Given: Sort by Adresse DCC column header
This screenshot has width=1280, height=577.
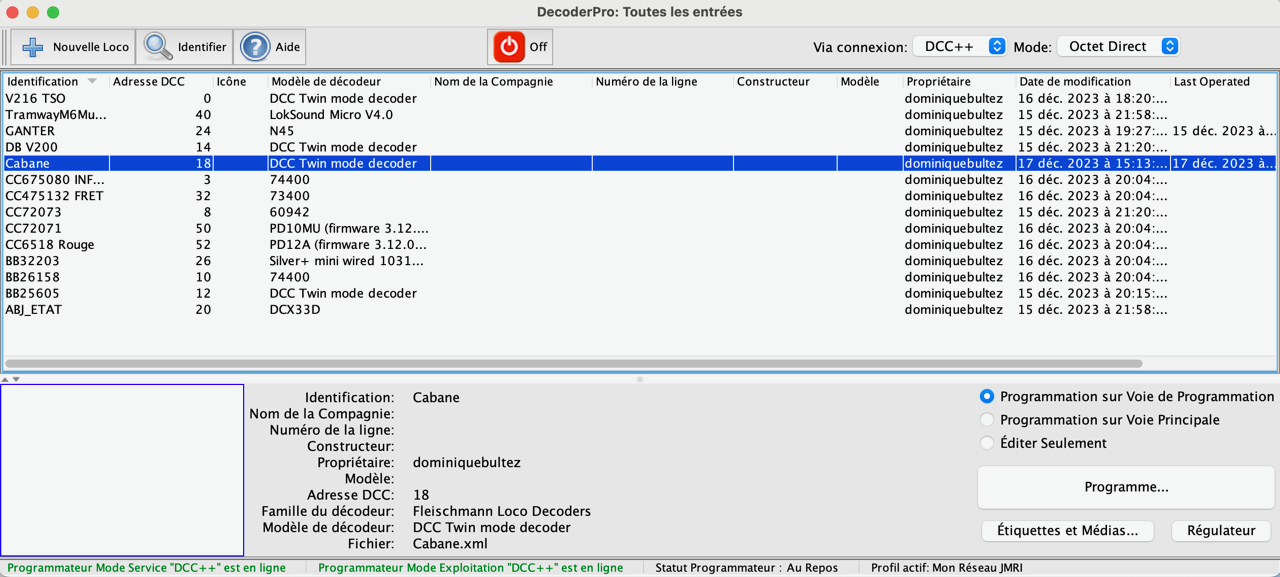Looking at the screenshot, I should click(x=161, y=82).
